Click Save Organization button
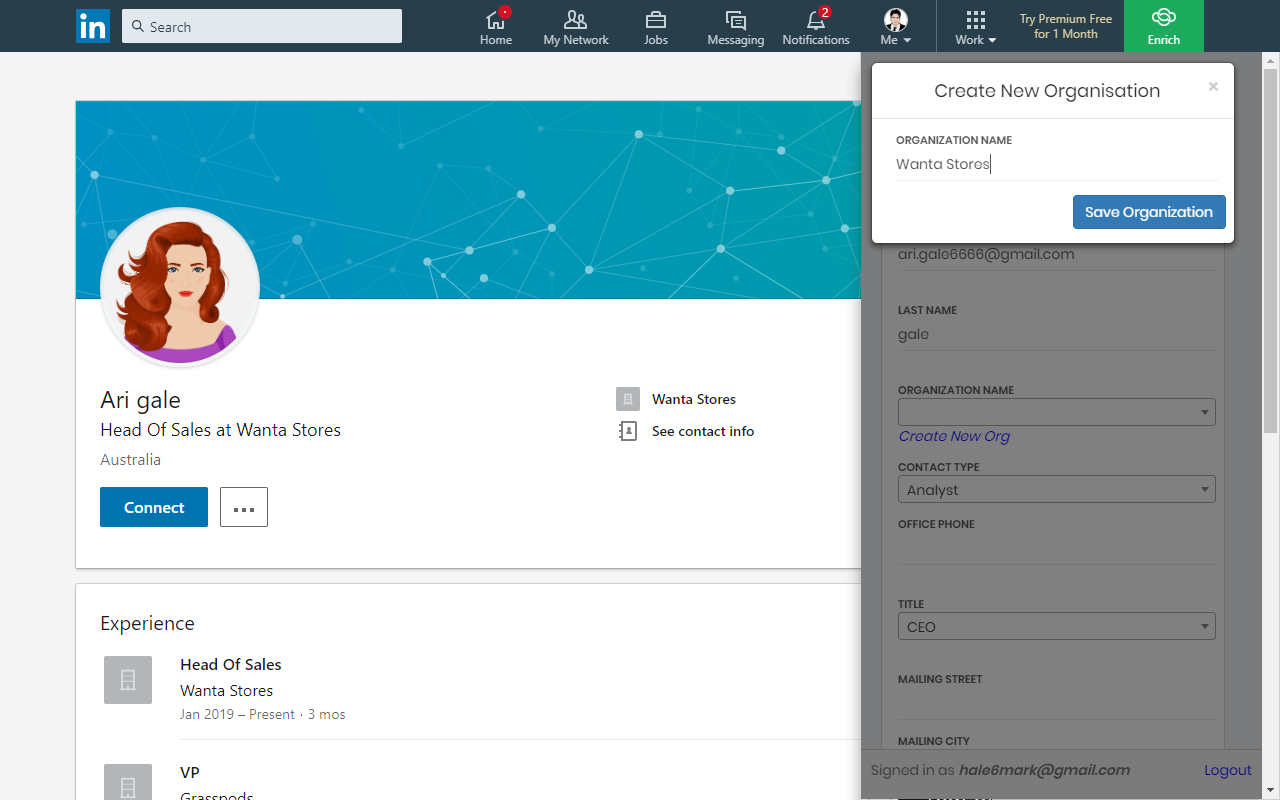This screenshot has width=1280, height=800. click(x=1148, y=212)
